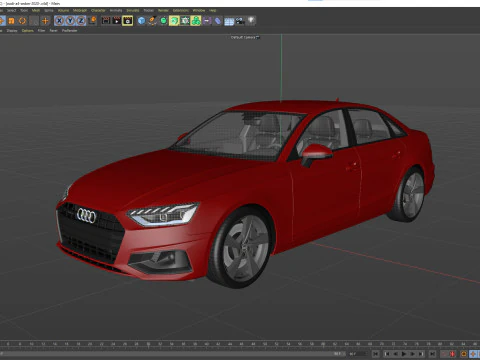Step back one frame
Viewport: 480px width, 360px height.
point(396,354)
